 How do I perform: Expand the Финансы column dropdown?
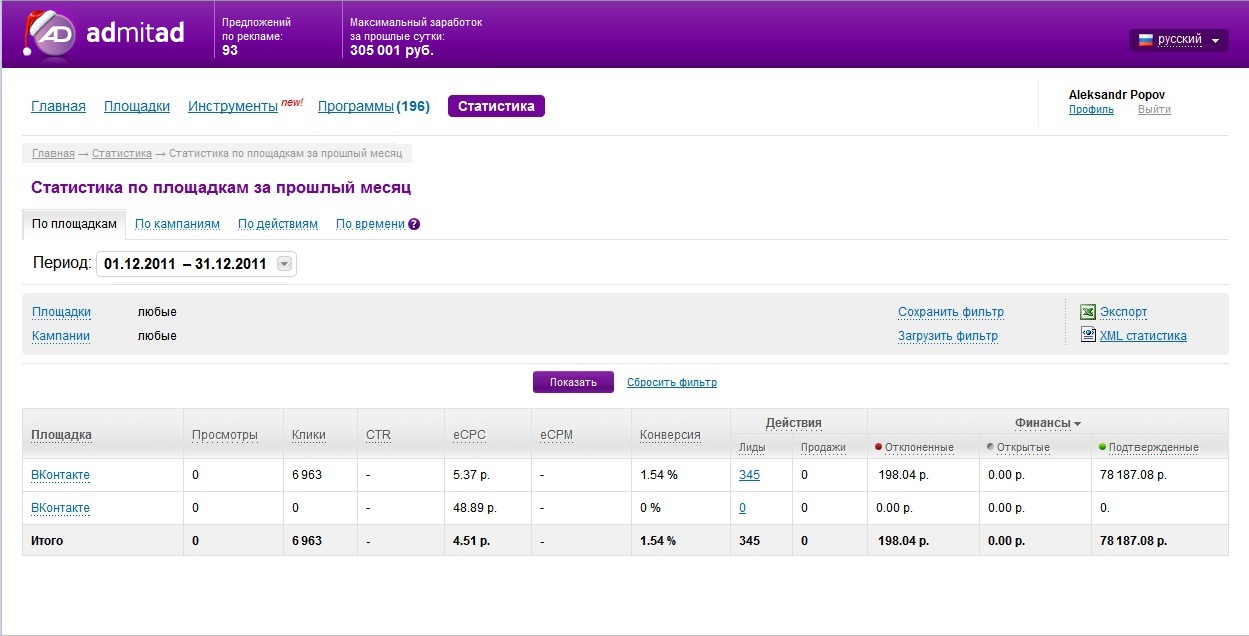point(1047,423)
